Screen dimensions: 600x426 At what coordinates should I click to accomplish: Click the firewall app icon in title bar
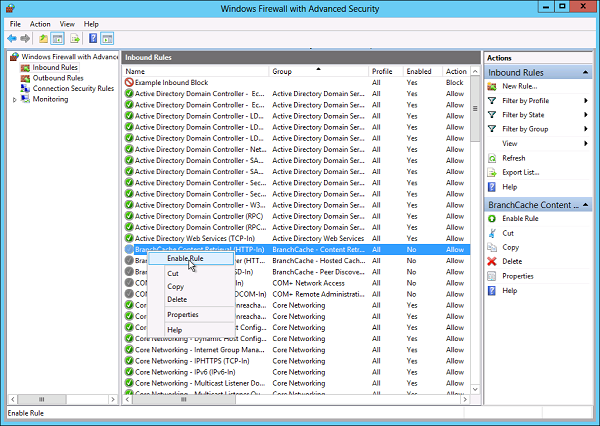[11, 8]
